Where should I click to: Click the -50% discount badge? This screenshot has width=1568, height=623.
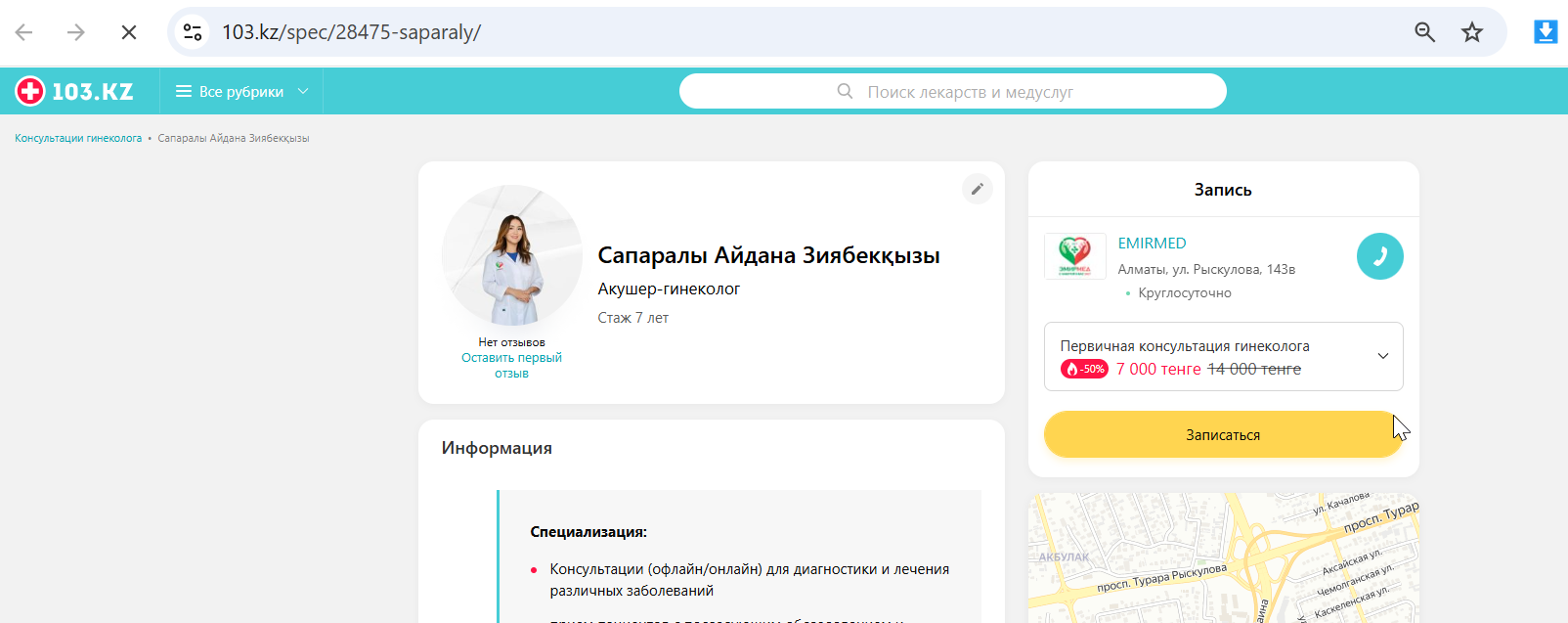(1084, 369)
